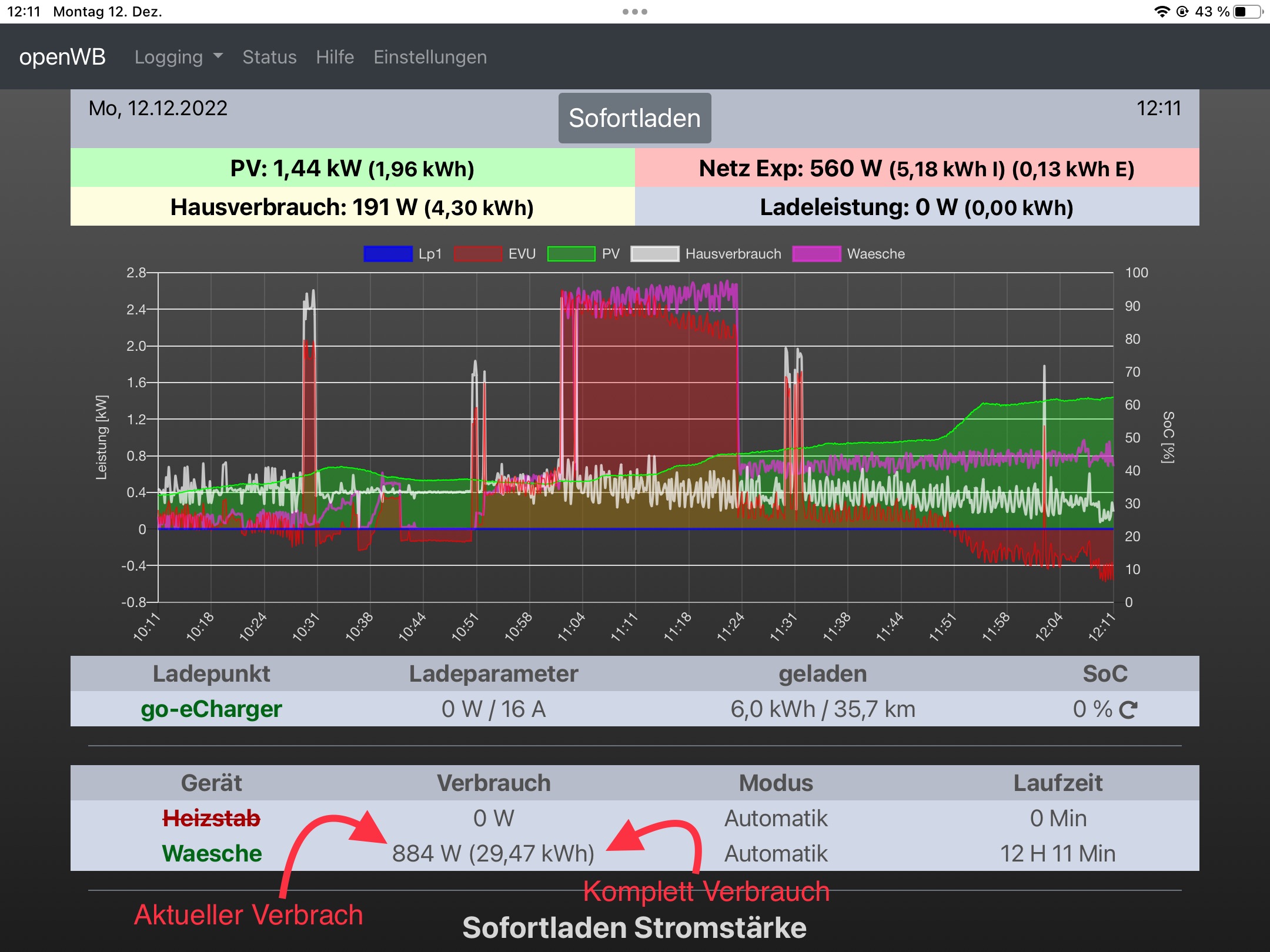Go to Einstellungen
1270x952 pixels.
(x=430, y=57)
